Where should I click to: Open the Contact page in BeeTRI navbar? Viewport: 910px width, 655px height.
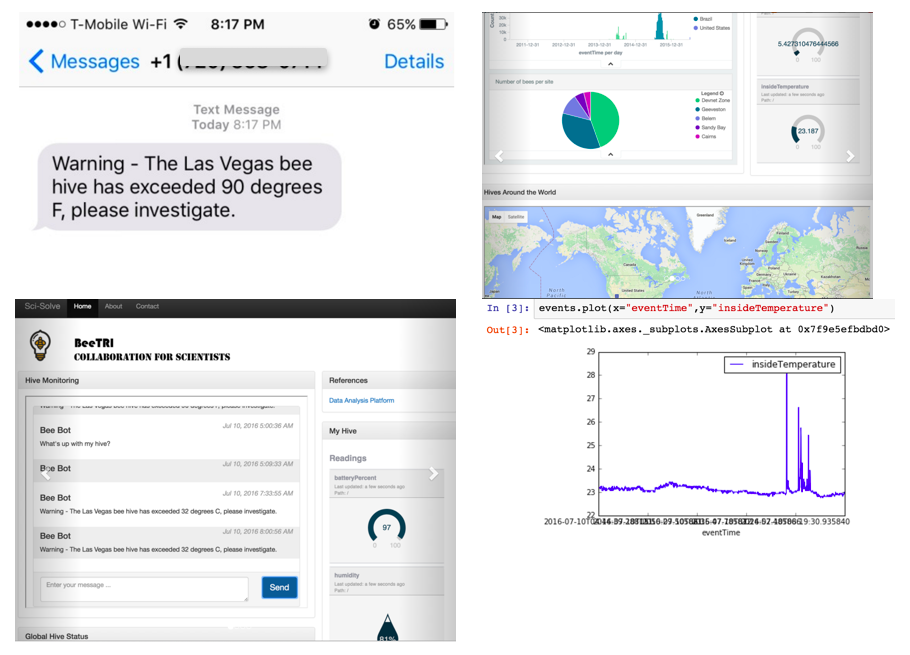[147, 307]
